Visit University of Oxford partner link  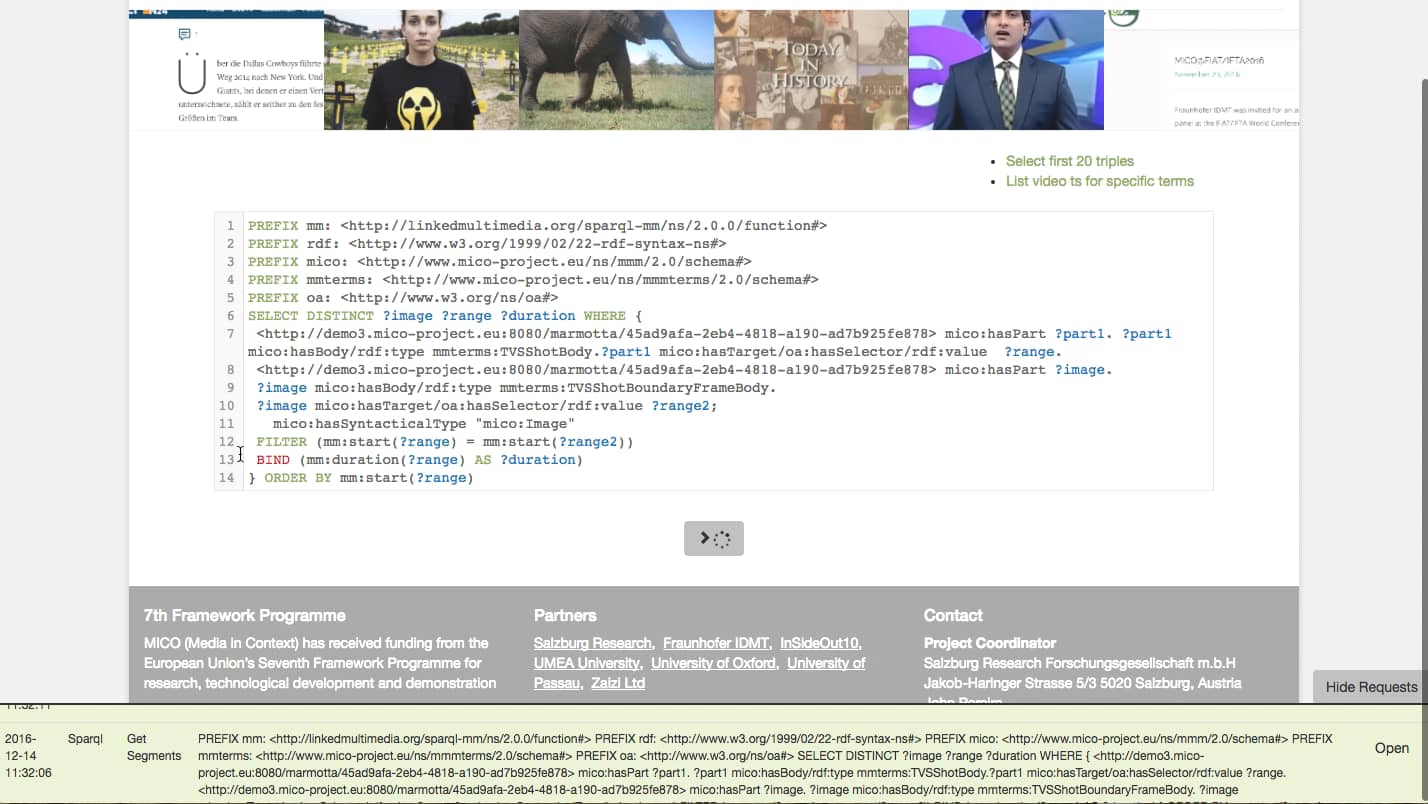point(713,663)
